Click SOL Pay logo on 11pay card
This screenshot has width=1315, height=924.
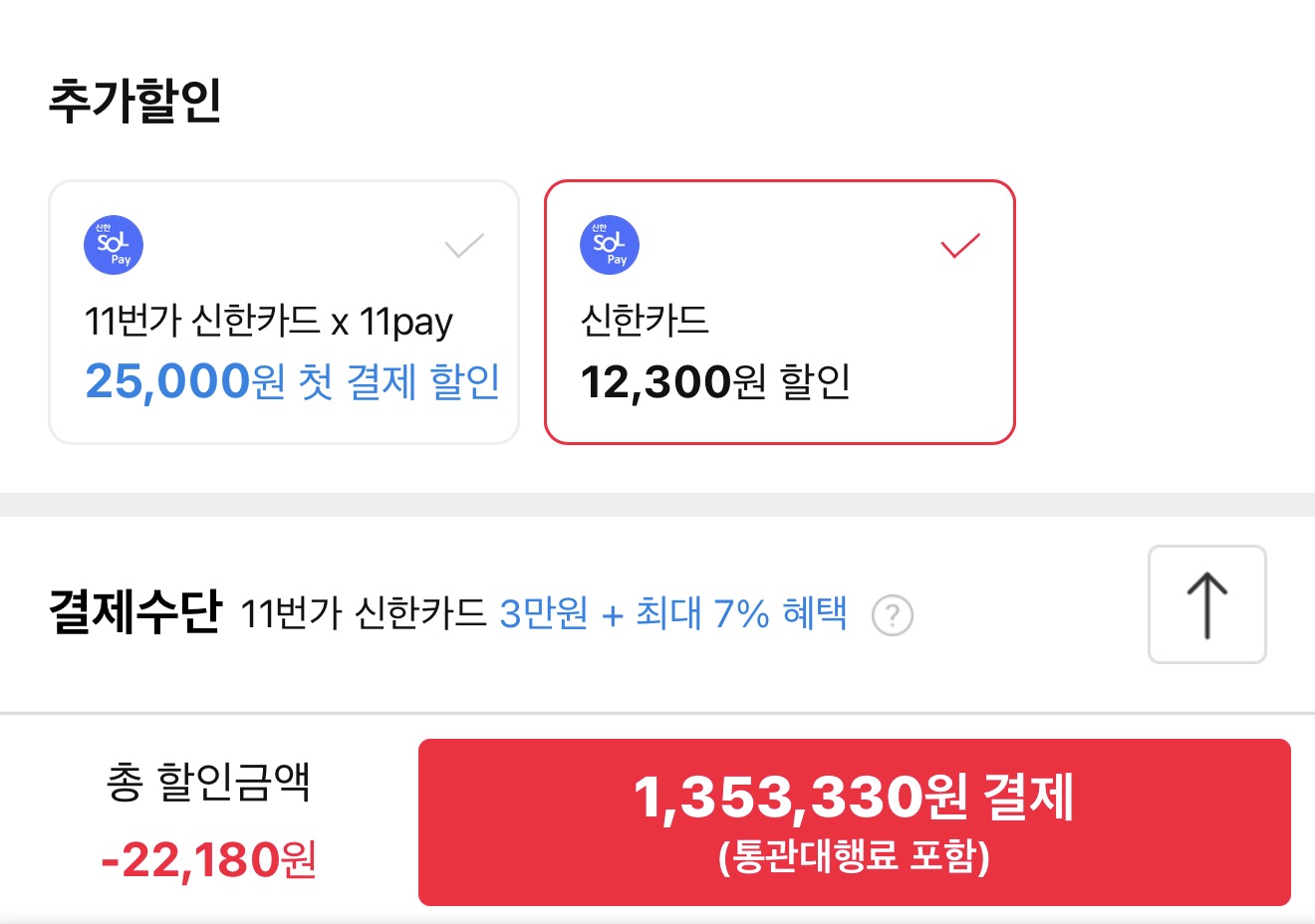point(114,245)
